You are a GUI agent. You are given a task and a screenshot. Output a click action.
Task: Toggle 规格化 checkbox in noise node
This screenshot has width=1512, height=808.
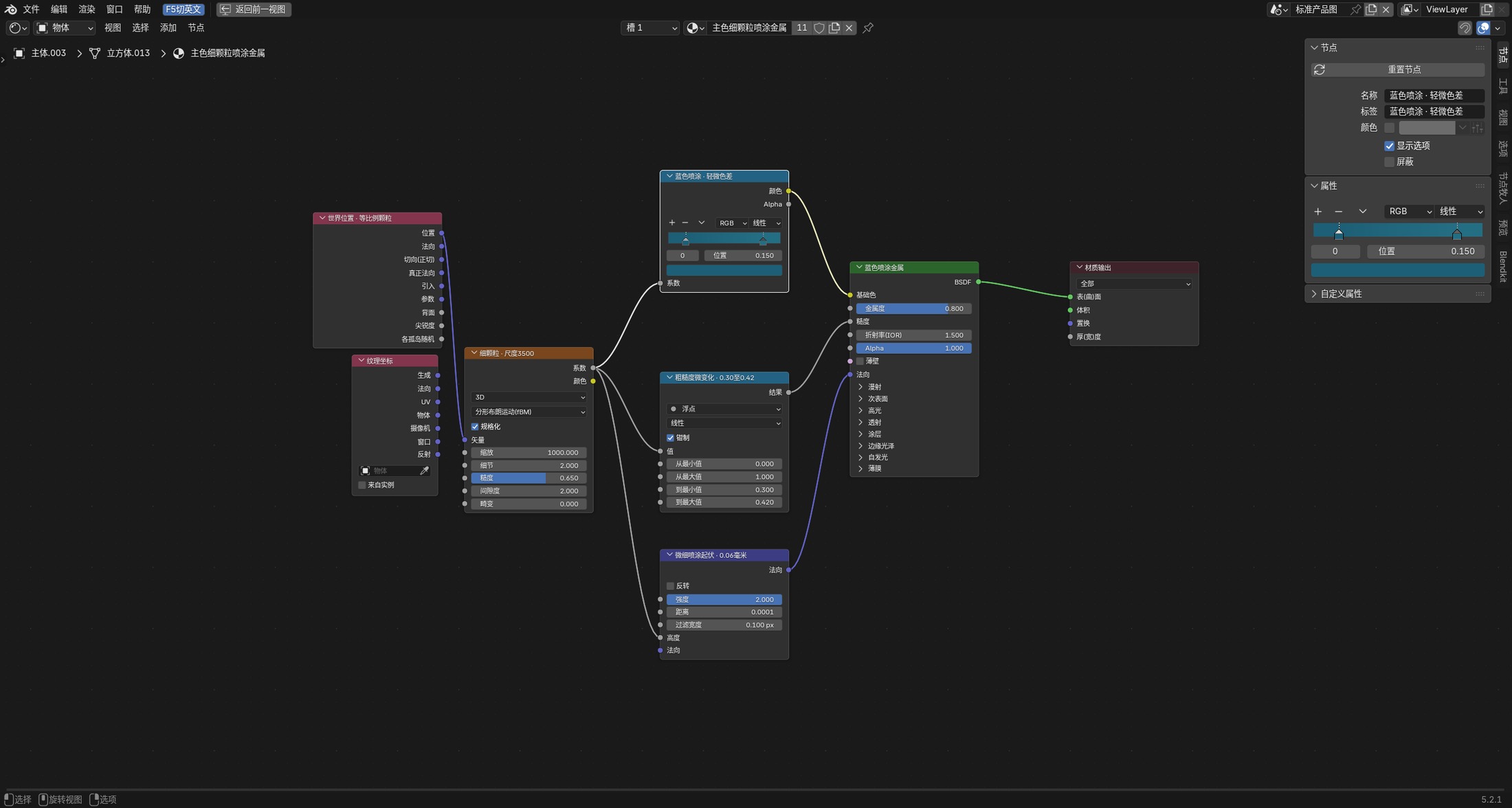click(x=475, y=427)
